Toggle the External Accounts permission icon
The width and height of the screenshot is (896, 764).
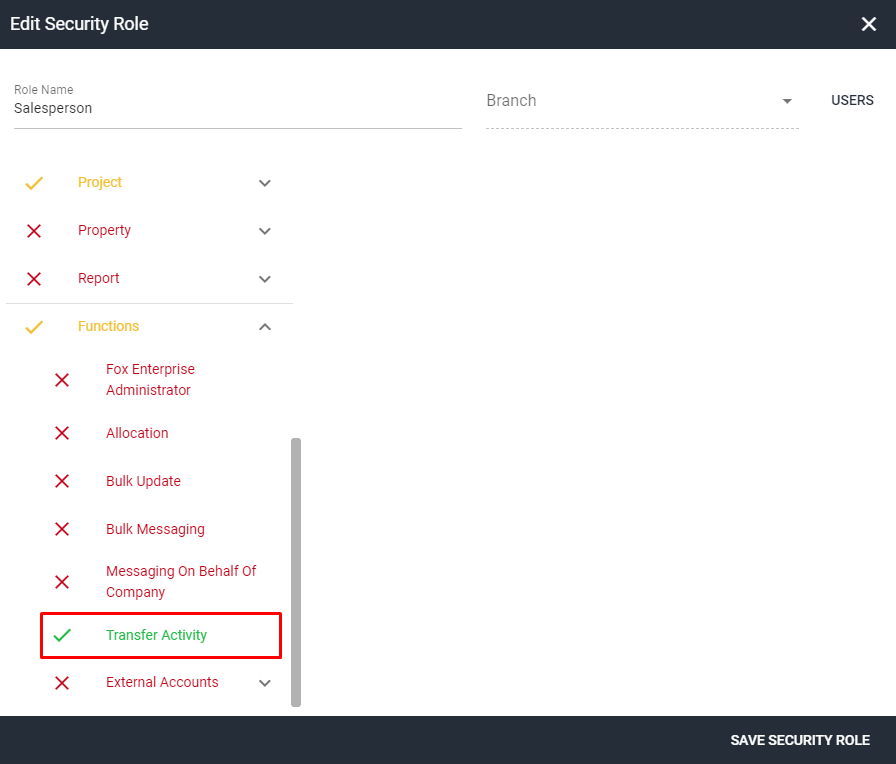click(x=61, y=682)
